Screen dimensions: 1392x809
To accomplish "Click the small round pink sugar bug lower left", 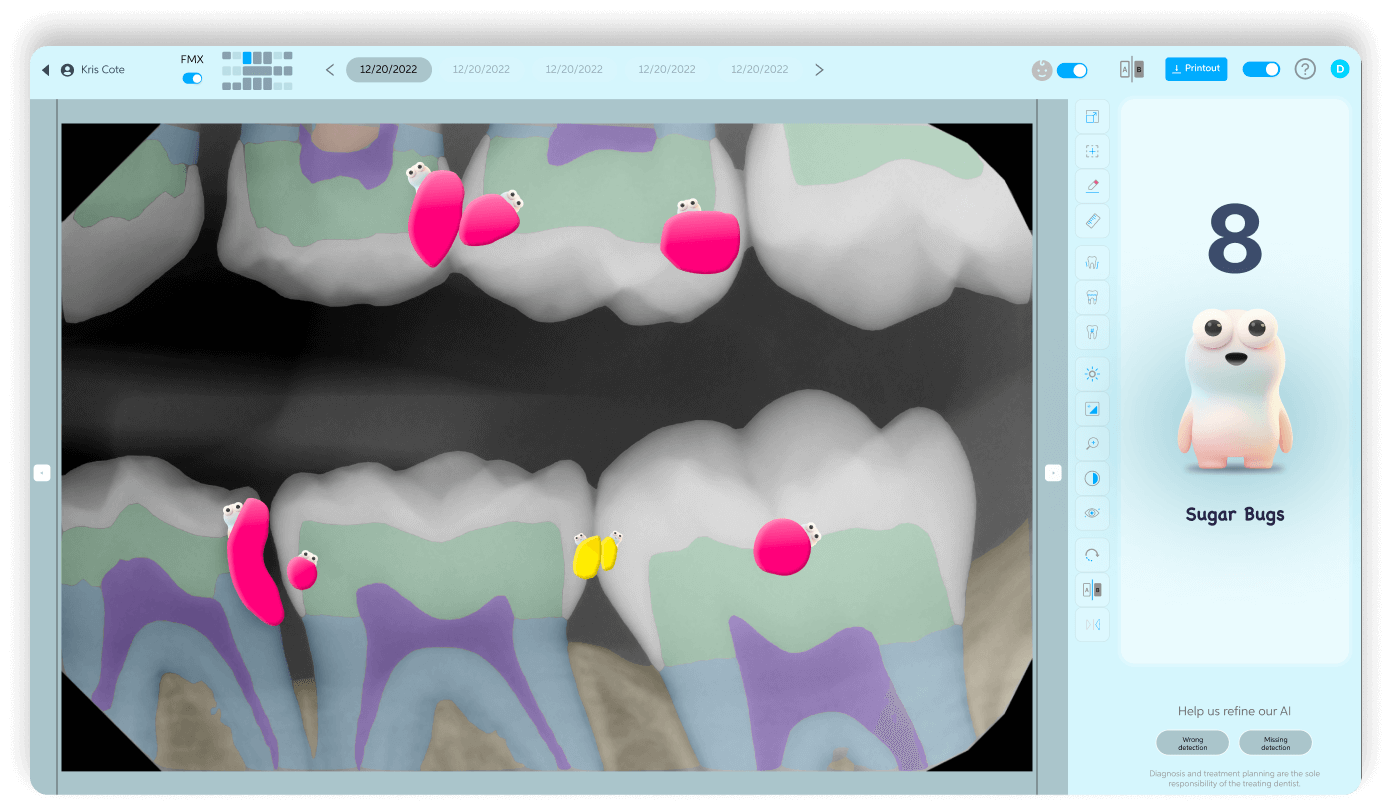I will coord(302,571).
